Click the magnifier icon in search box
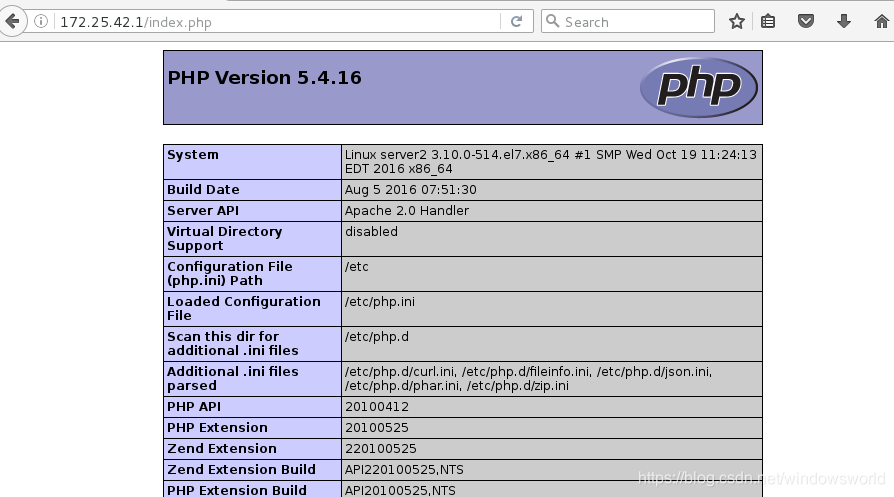 (x=552, y=21)
